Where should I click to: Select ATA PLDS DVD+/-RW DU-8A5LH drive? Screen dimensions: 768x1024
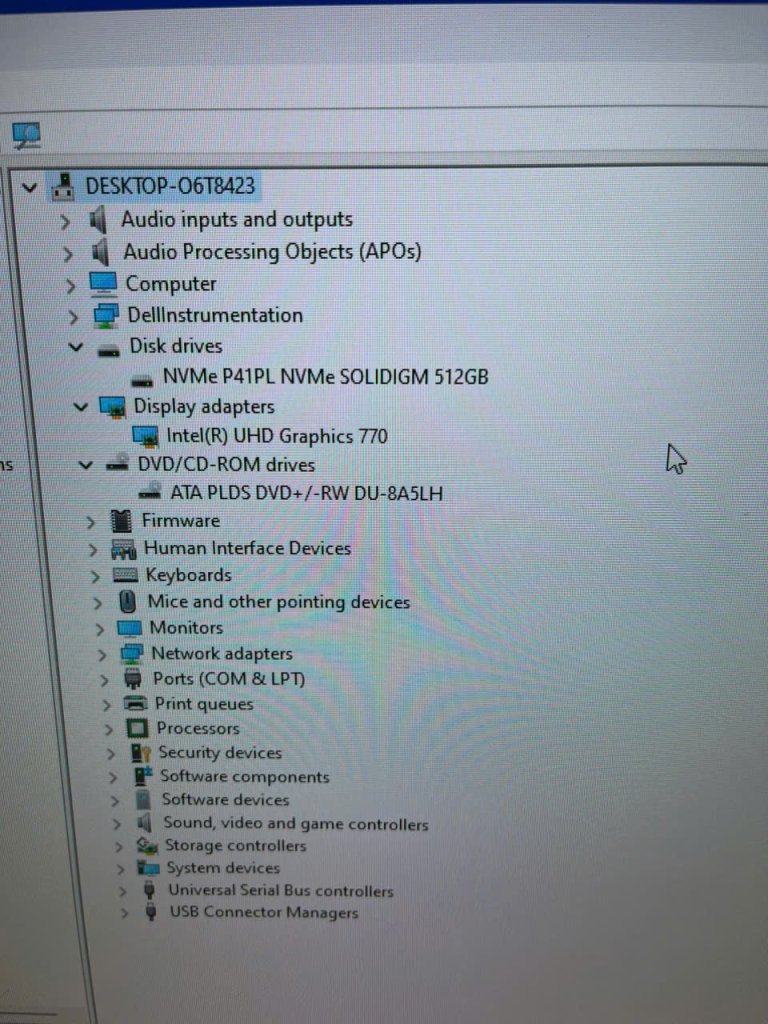point(306,493)
